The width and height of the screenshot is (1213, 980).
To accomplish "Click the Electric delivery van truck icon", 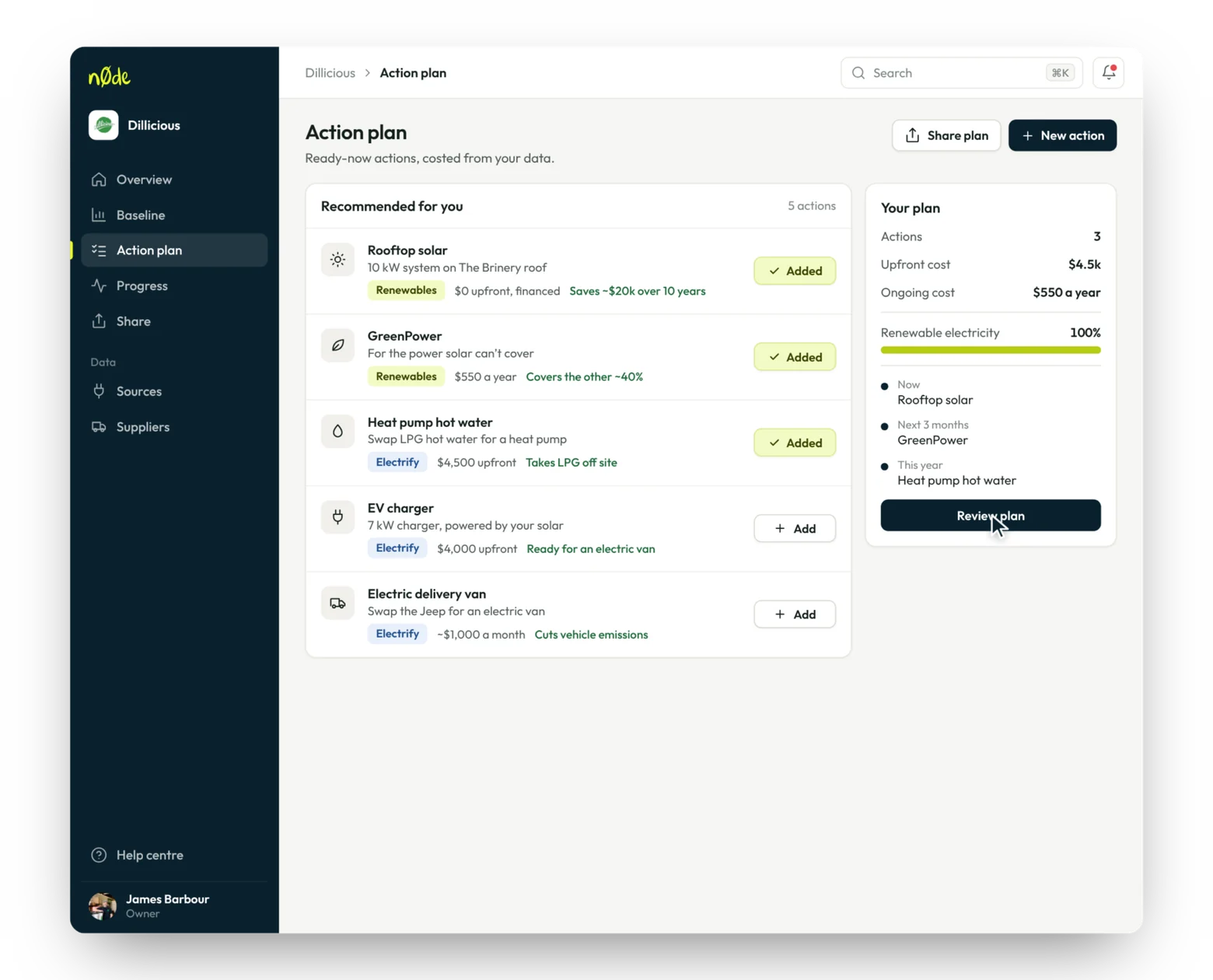I will 337,603.
